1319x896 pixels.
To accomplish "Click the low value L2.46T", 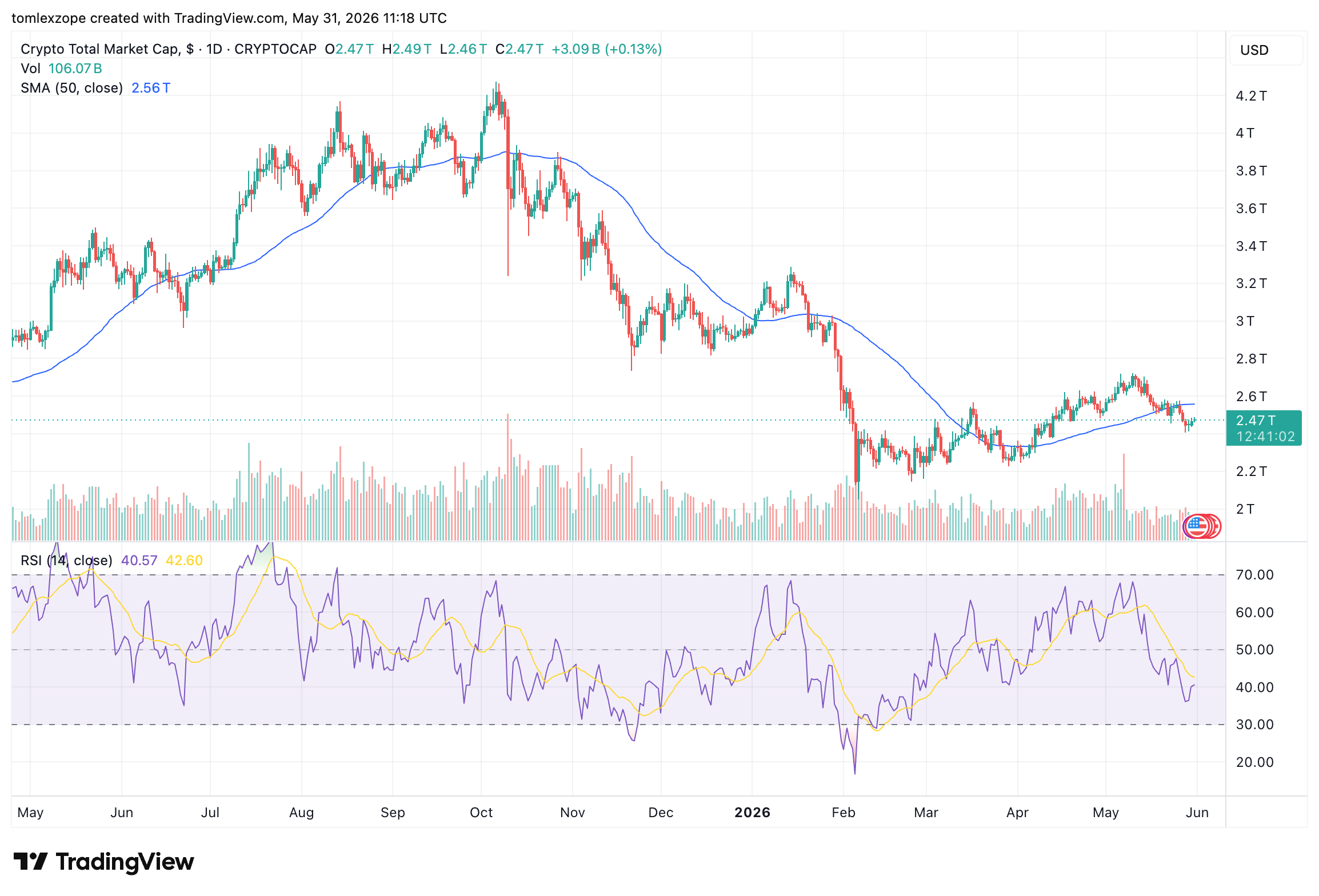I will [x=463, y=49].
